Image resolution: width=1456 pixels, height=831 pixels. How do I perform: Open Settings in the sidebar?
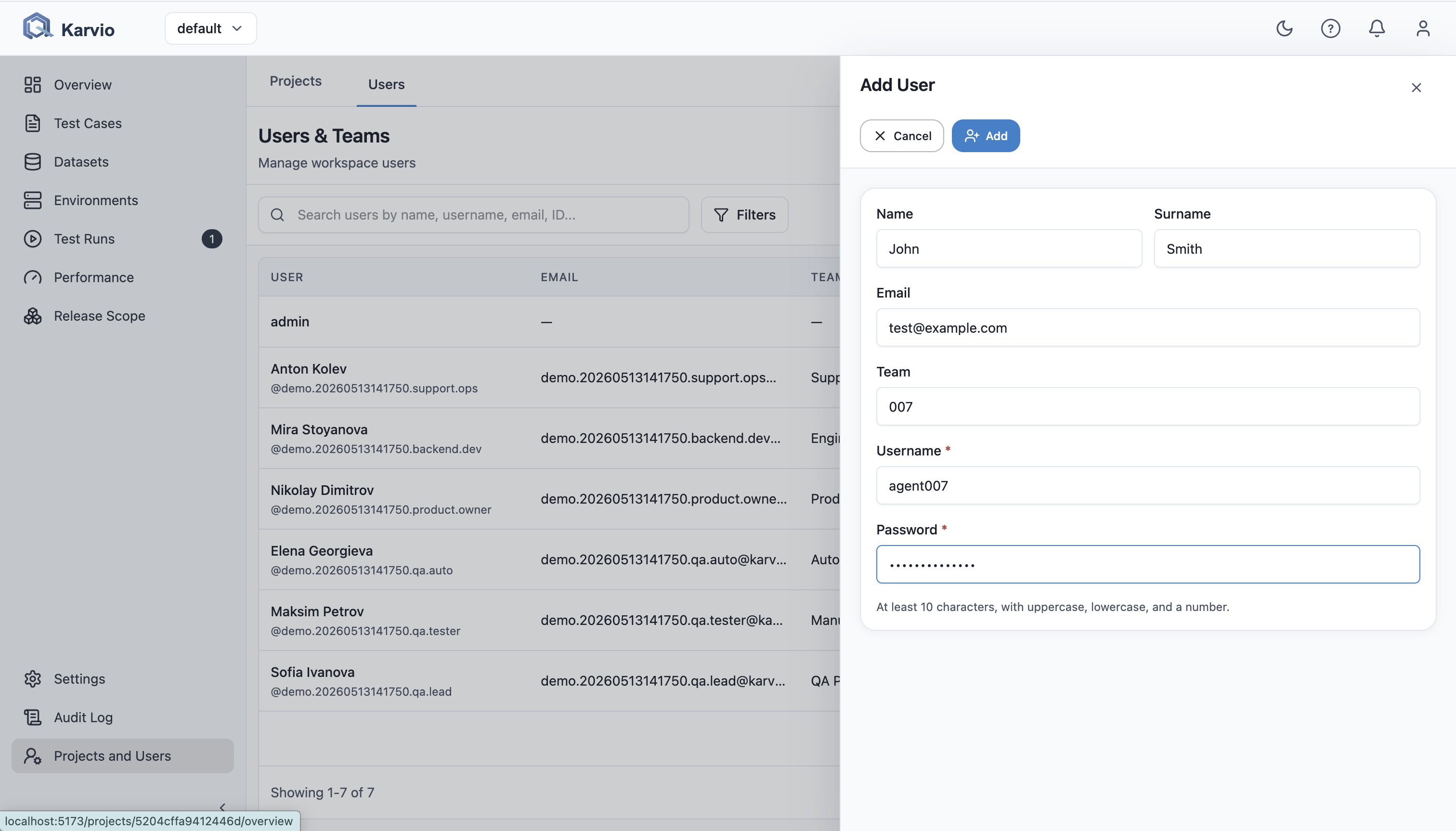(x=123, y=678)
